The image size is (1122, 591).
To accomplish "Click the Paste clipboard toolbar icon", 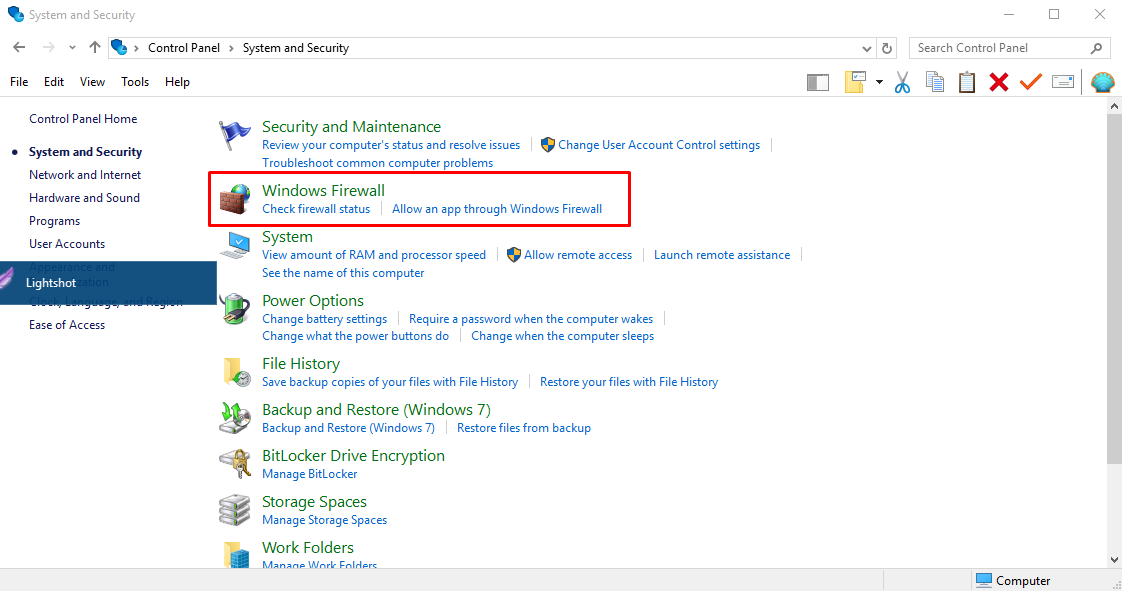I will click(x=967, y=82).
